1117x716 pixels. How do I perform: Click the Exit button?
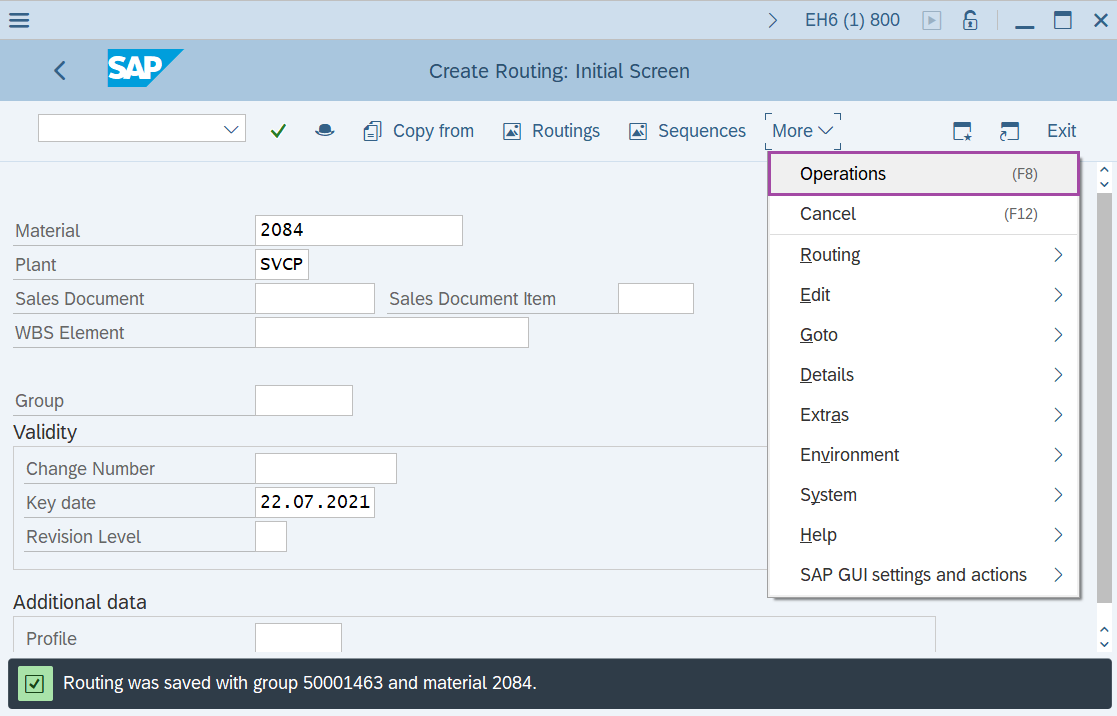click(x=1060, y=130)
